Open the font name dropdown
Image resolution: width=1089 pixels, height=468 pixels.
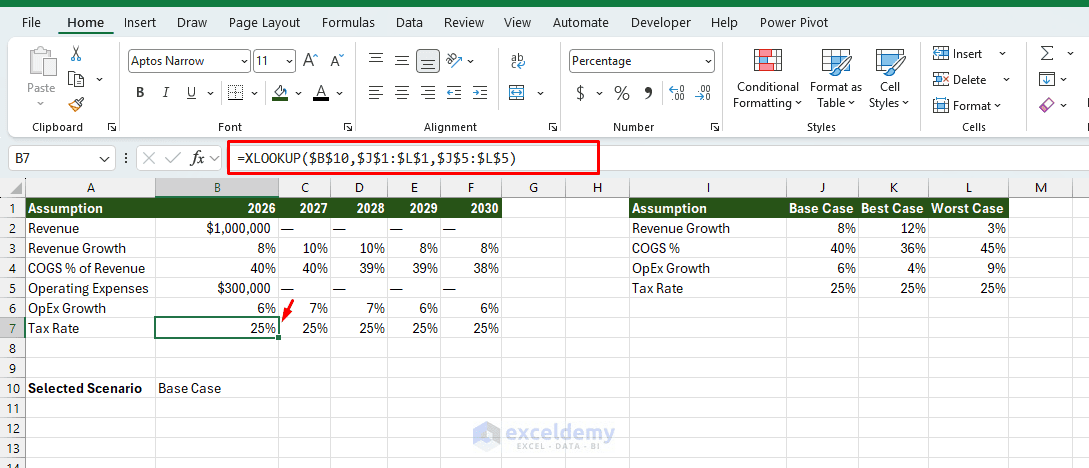(244, 61)
